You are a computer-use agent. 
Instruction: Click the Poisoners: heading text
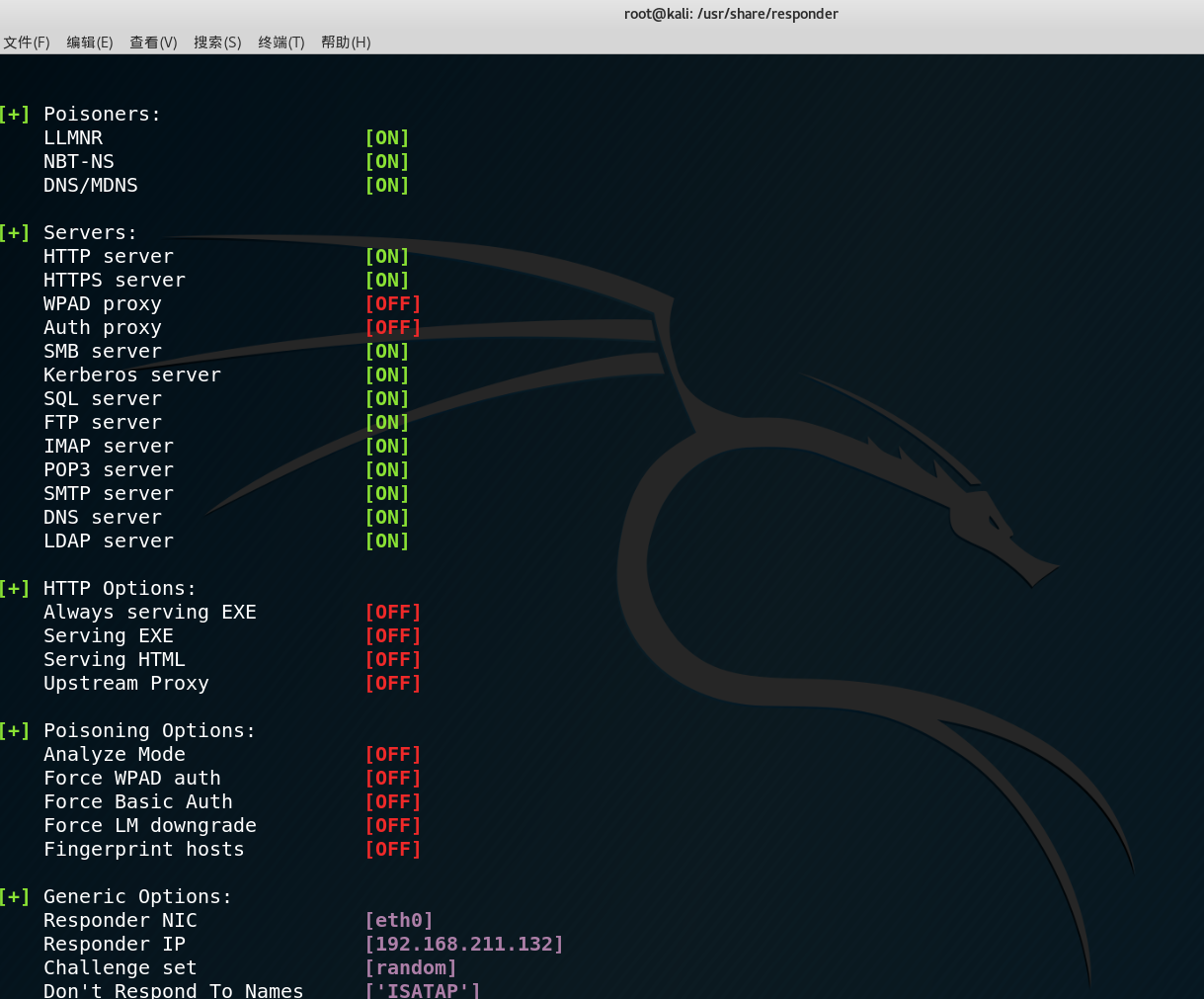tap(102, 115)
